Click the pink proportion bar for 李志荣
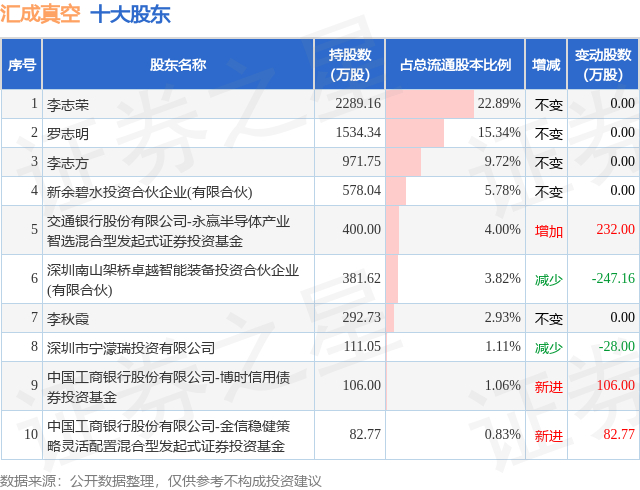The image size is (640, 490). [x=430, y=104]
